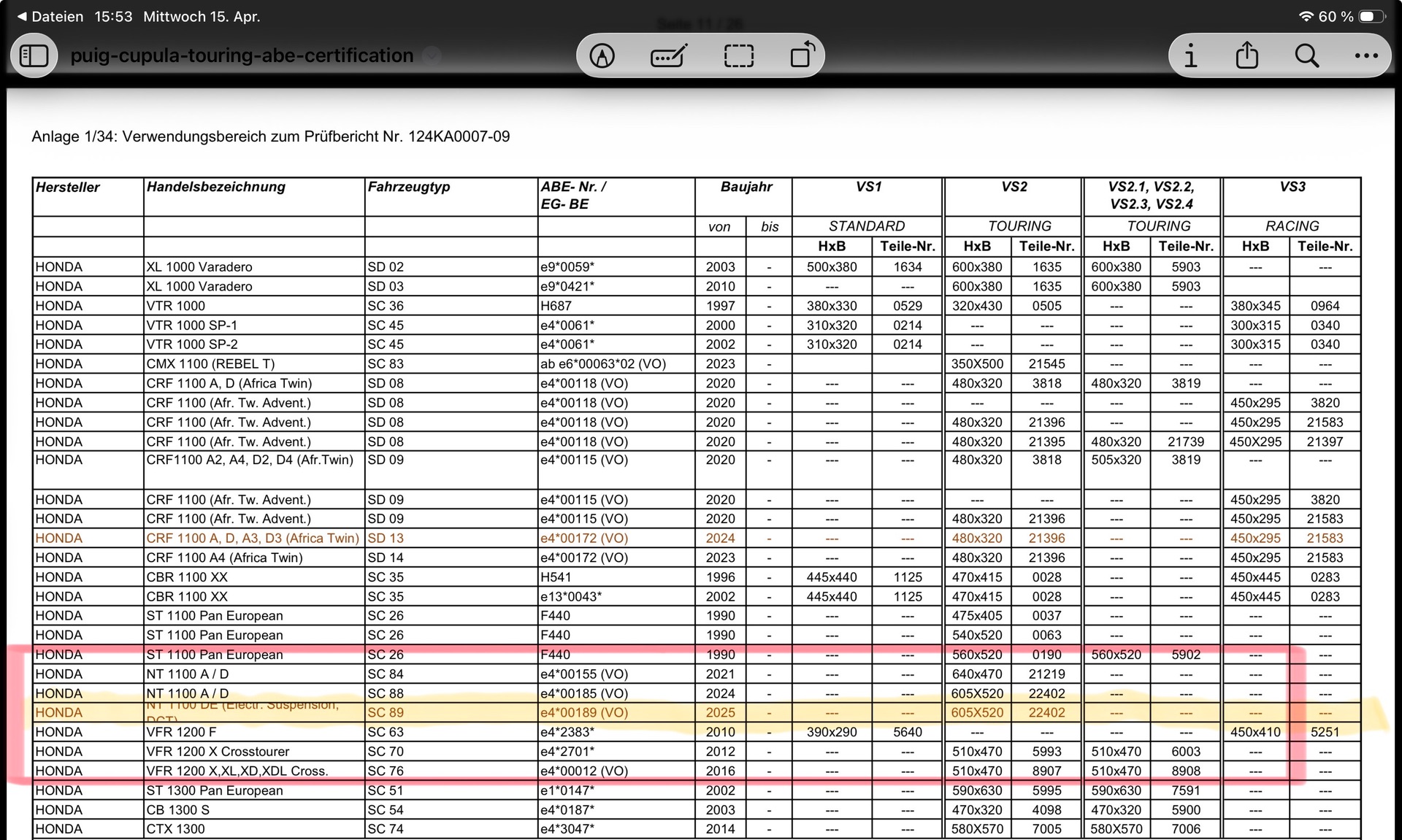Tap the Share icon
1402x840 pixels.
[1247, 55]
